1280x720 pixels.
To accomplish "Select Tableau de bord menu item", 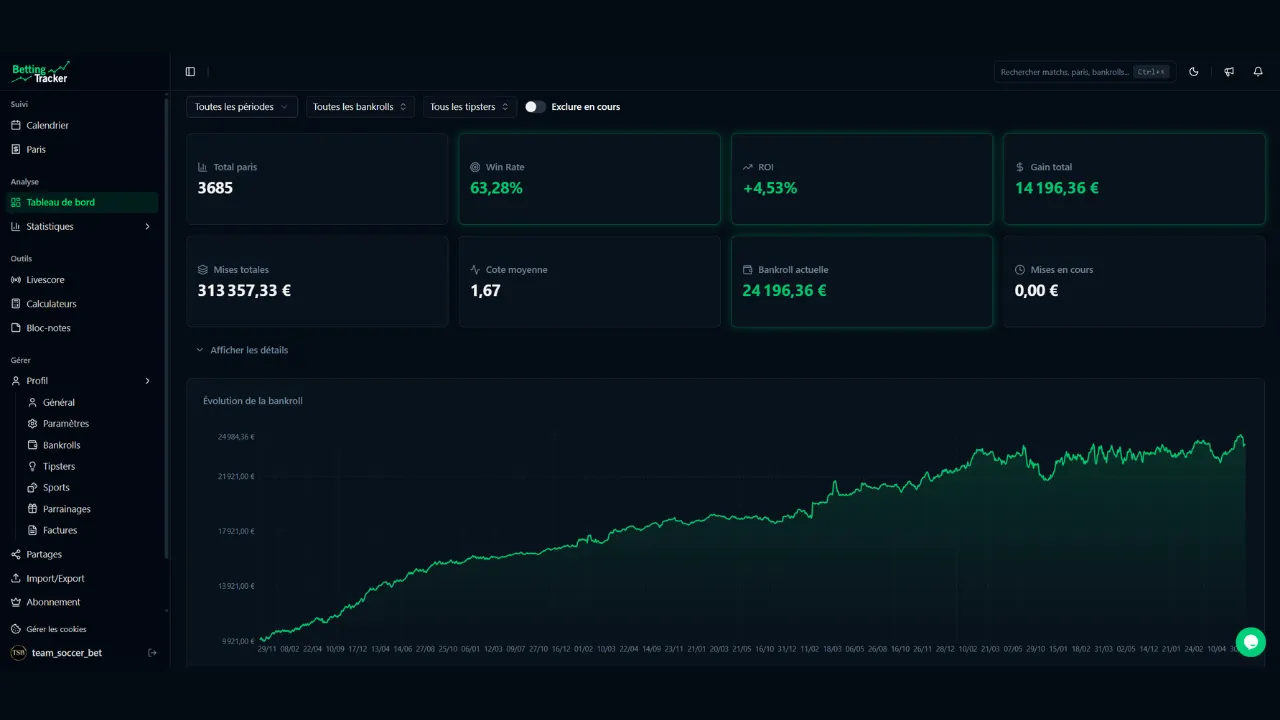I will (83, 203).
